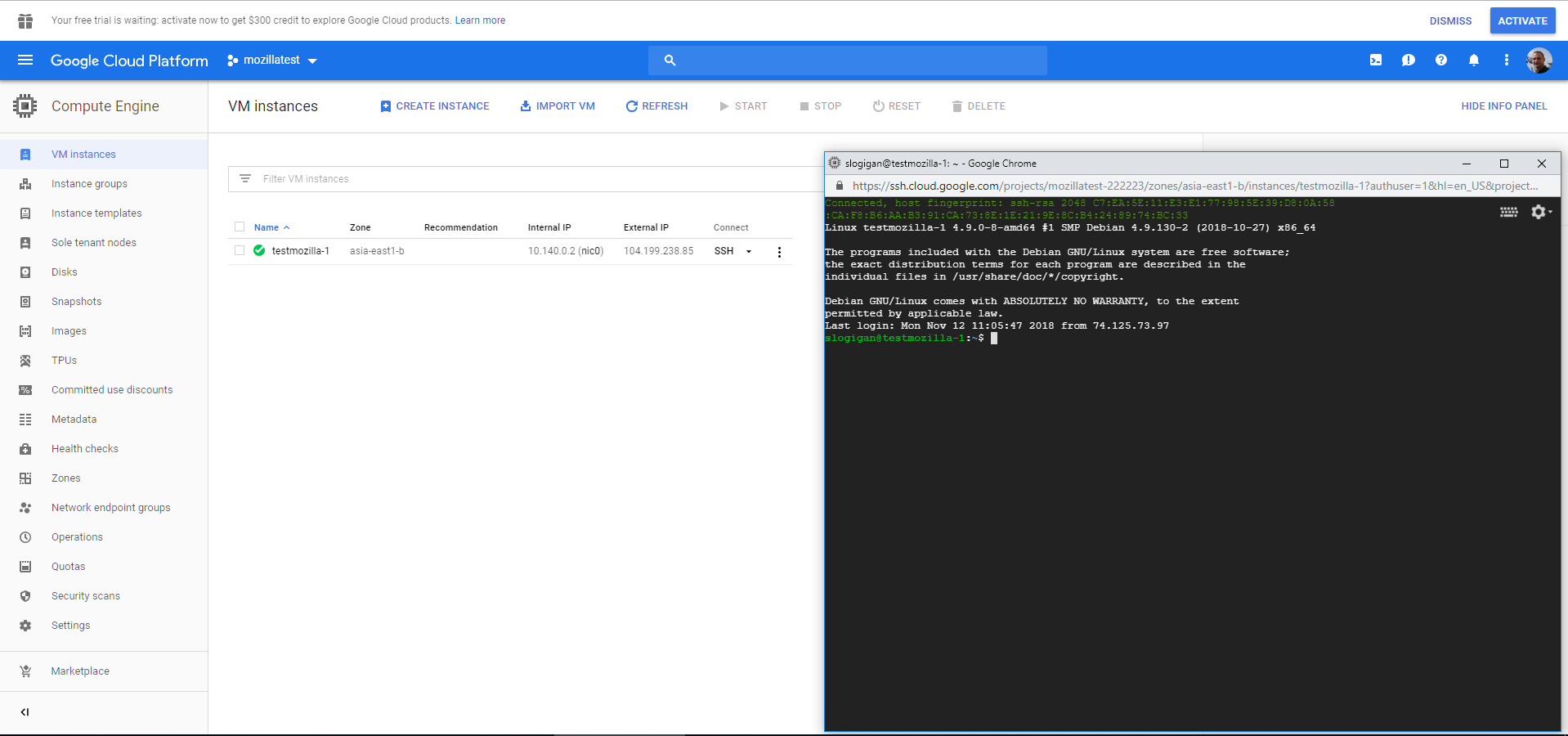Click the gift icon in trial banner
This screenshot has height=736, width=1568.
point(25,20)
